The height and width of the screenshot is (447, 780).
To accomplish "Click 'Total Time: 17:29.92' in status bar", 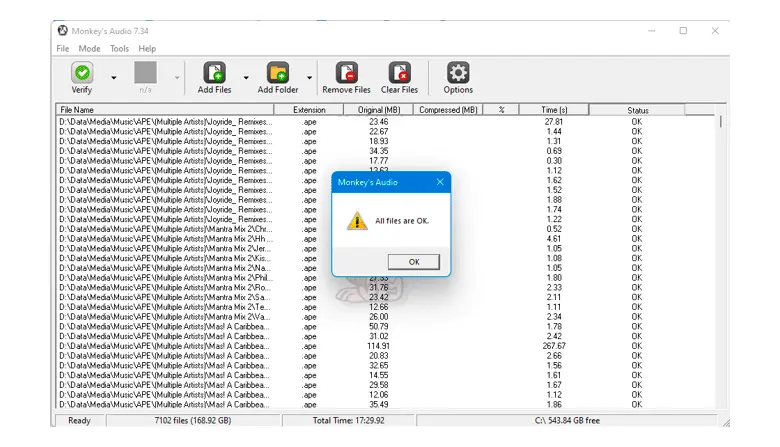I will pyautogui.click(x=348, y=420).
